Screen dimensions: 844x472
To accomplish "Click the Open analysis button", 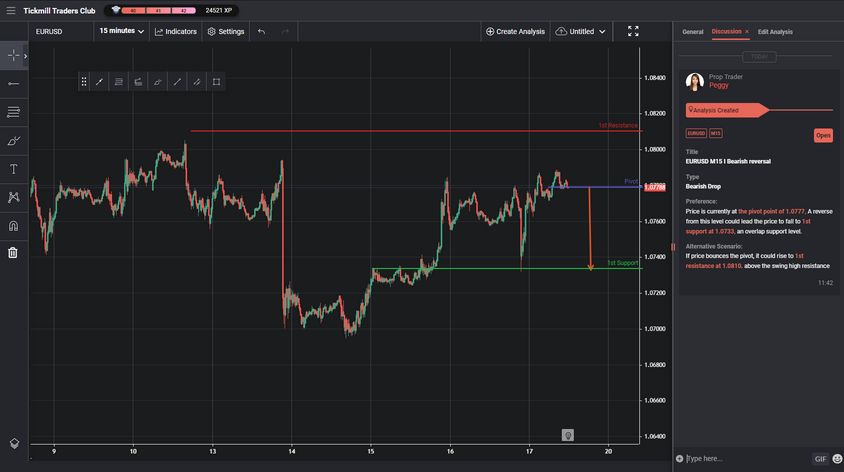I will pyautogui.click(x=823, y=136).
